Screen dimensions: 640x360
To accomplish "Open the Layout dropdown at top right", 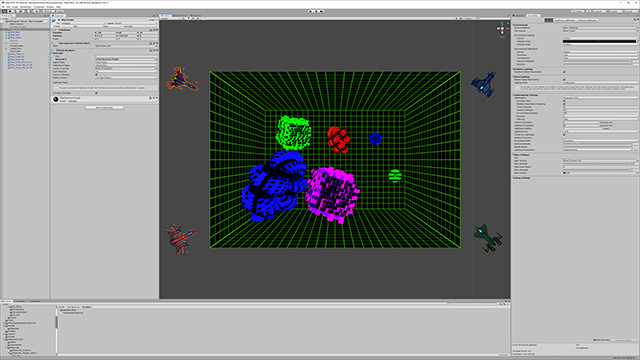I will point(631,11).
